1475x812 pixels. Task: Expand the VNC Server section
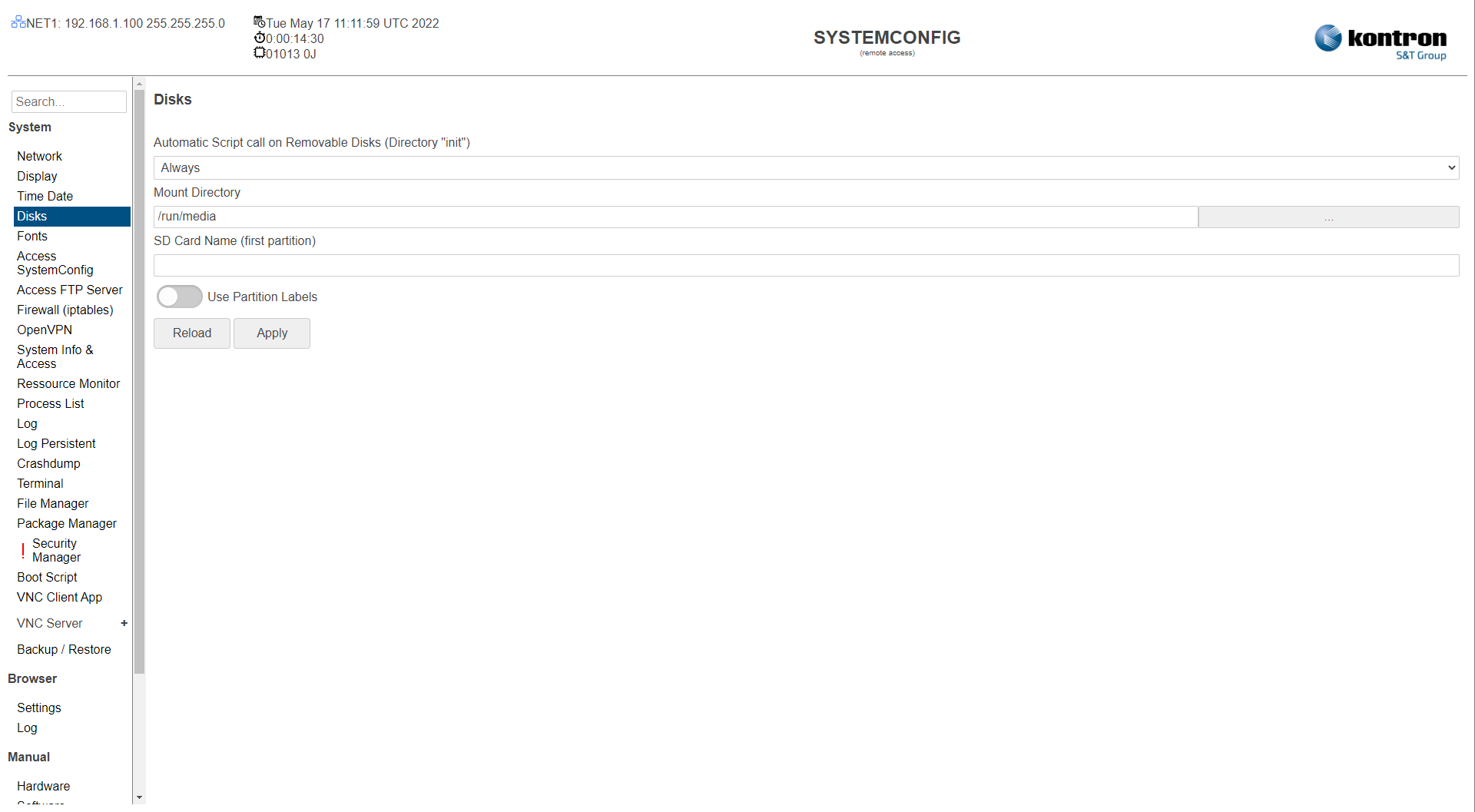tap(124, 623)
